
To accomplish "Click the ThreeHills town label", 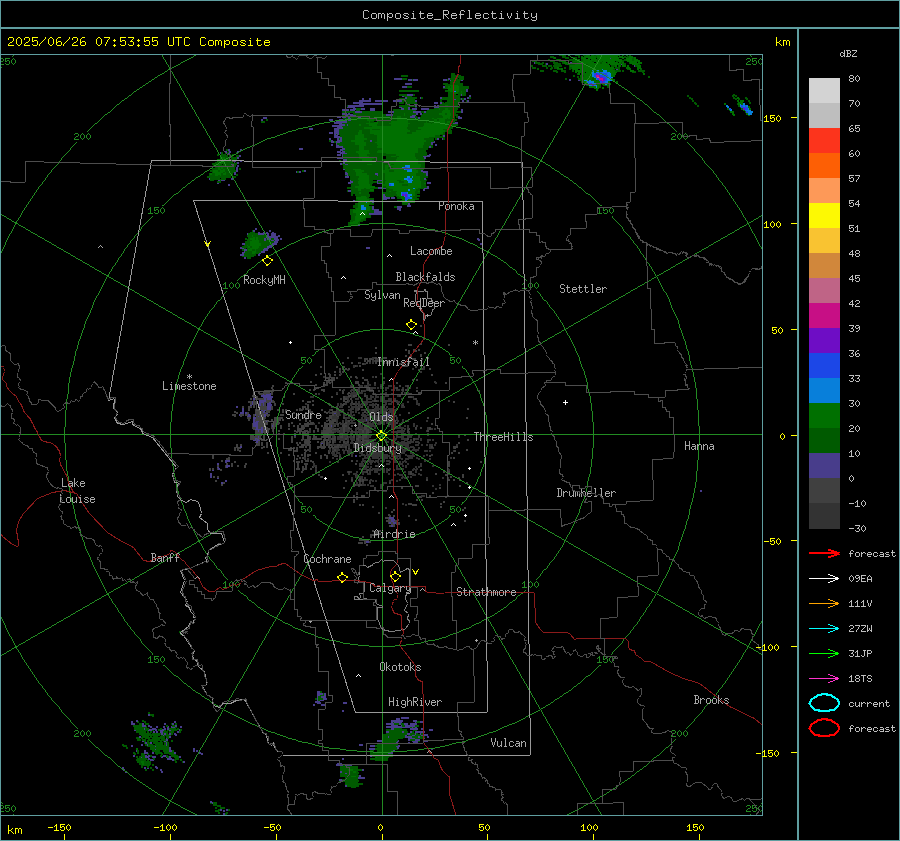I will (x=503, y=437).
